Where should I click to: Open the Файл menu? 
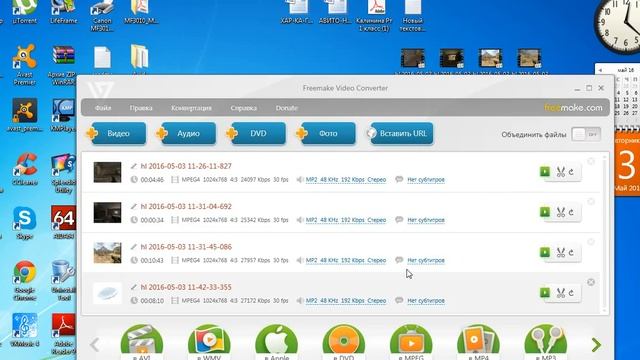[x=103, y=108]
